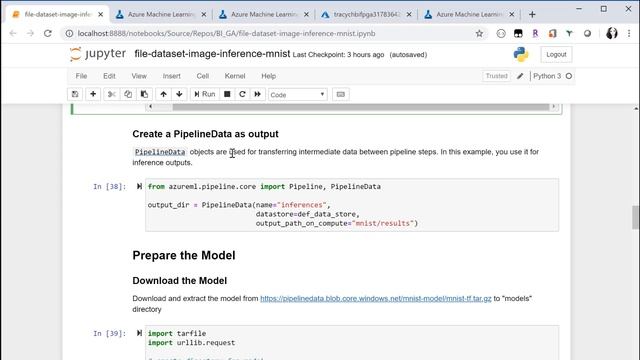Copy selected cells icon
Viewport: 640px width, 360px height.
[x=128, y=94]
